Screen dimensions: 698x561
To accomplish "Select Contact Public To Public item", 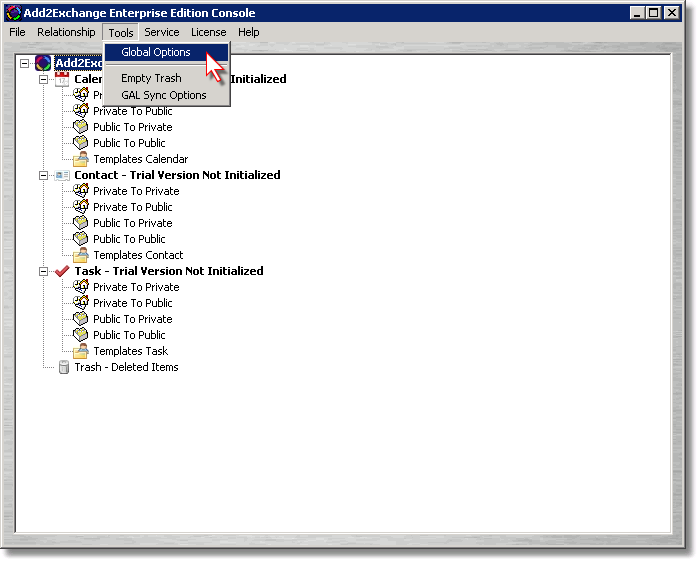I will 129,240.
